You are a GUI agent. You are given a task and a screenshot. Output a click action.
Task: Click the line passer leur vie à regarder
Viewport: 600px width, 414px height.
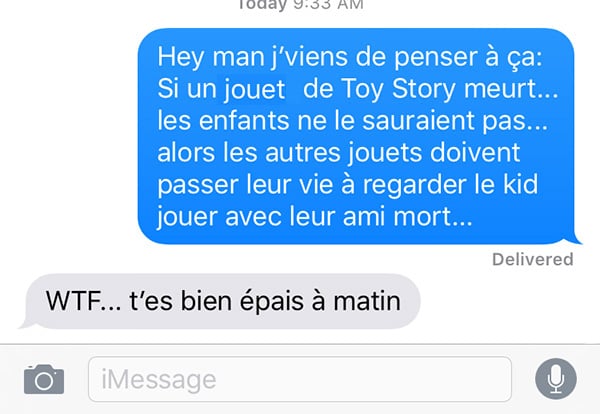(347, 185)
